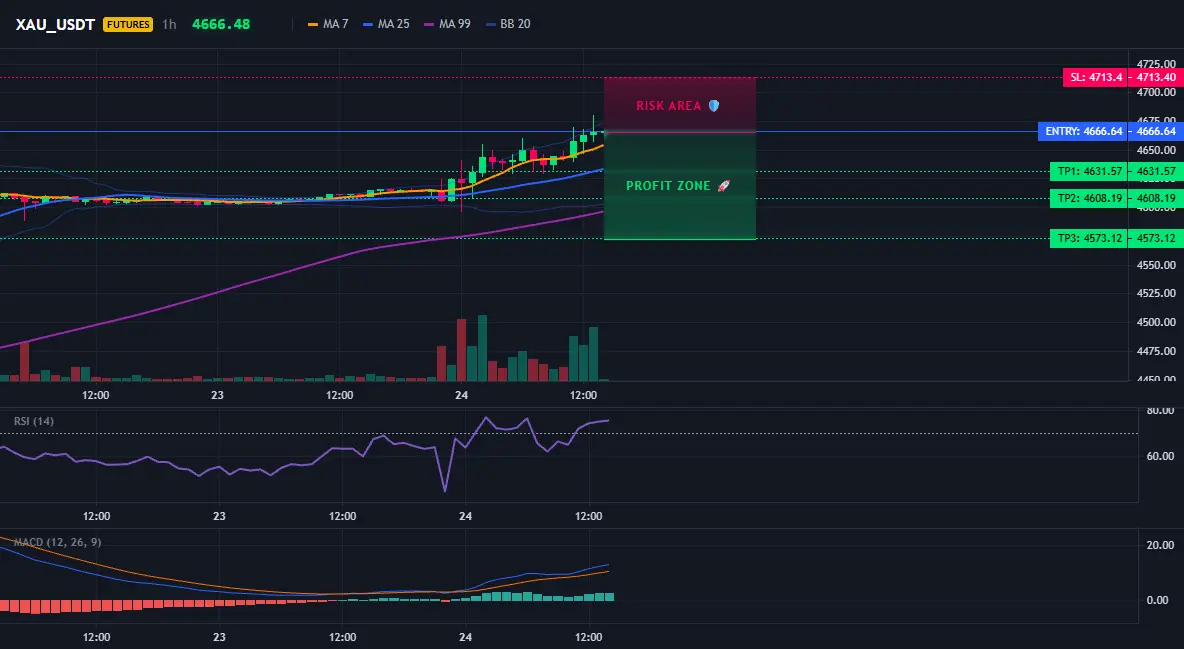The height and width of the screenshot is (649, 1184).
Task: Click the 4573.12 price axis tag
Action: point(1156,238)
